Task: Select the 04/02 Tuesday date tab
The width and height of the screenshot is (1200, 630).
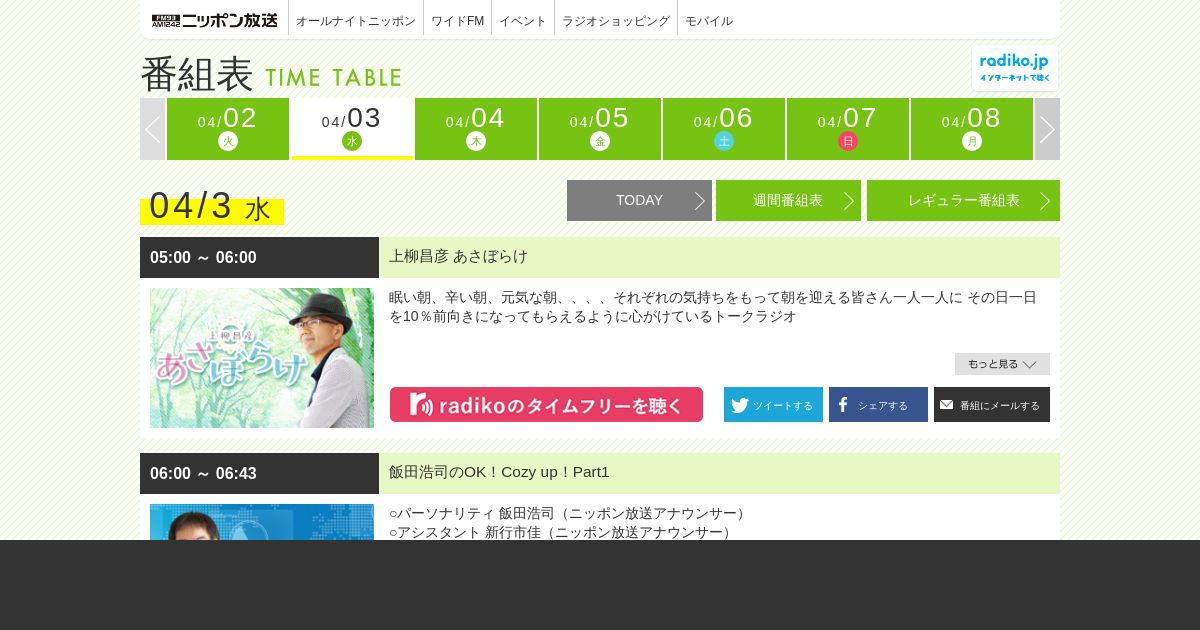Action: (x=228, y=129)
